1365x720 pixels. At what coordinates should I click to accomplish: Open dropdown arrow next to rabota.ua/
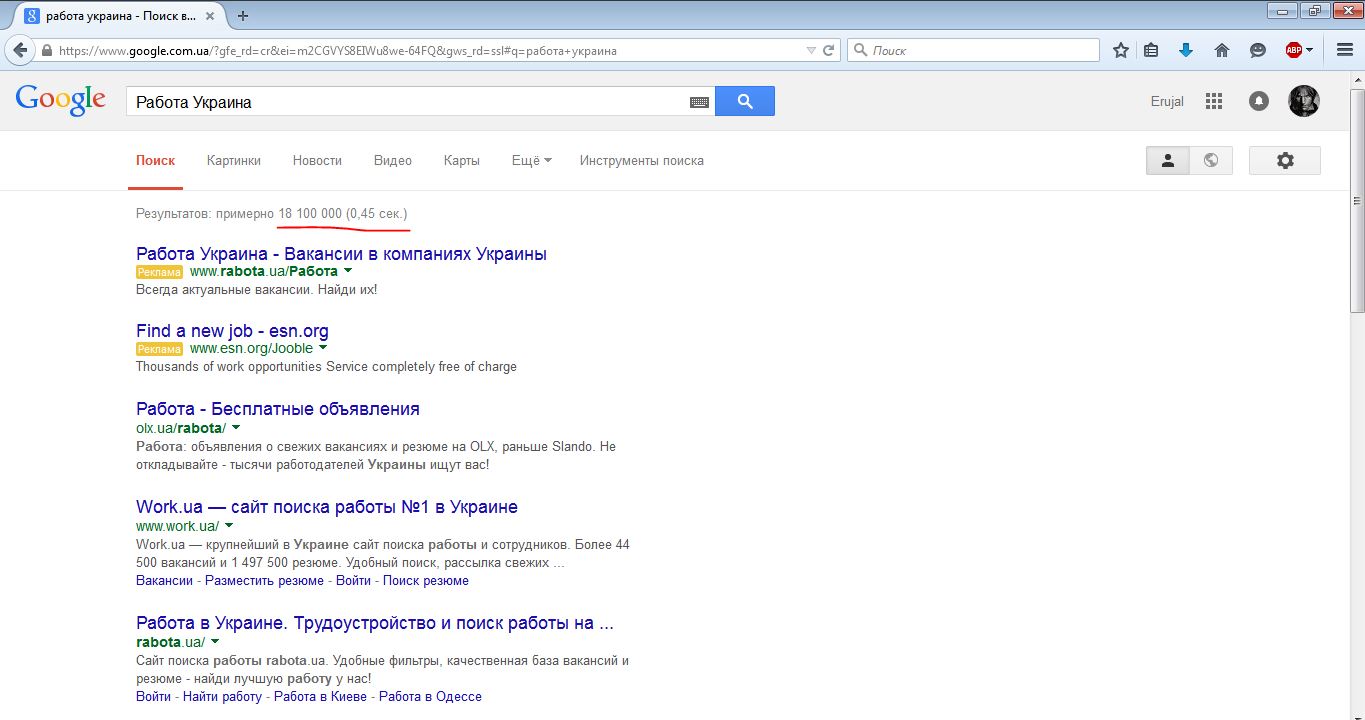(214, 642)
